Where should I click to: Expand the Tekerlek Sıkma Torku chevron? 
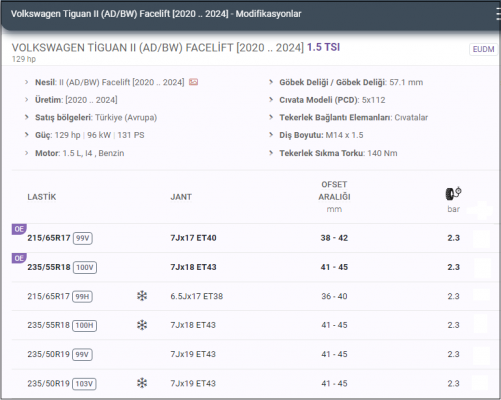[x=271, y=153]
